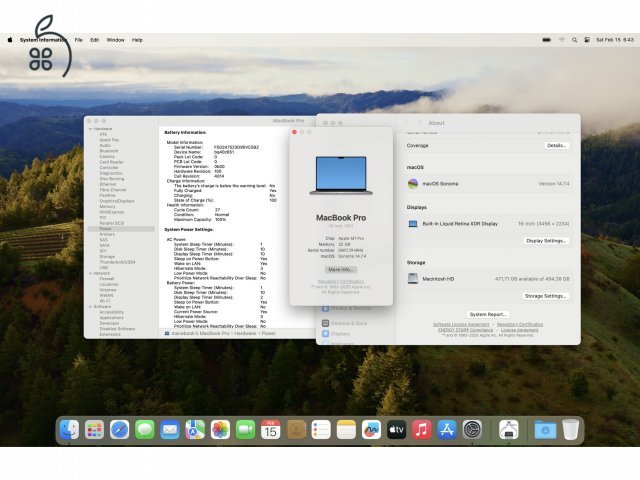Screen dimensions: 640x480
Task: Collapse the Hardware tree section
Action: click(x=91, y=129)
